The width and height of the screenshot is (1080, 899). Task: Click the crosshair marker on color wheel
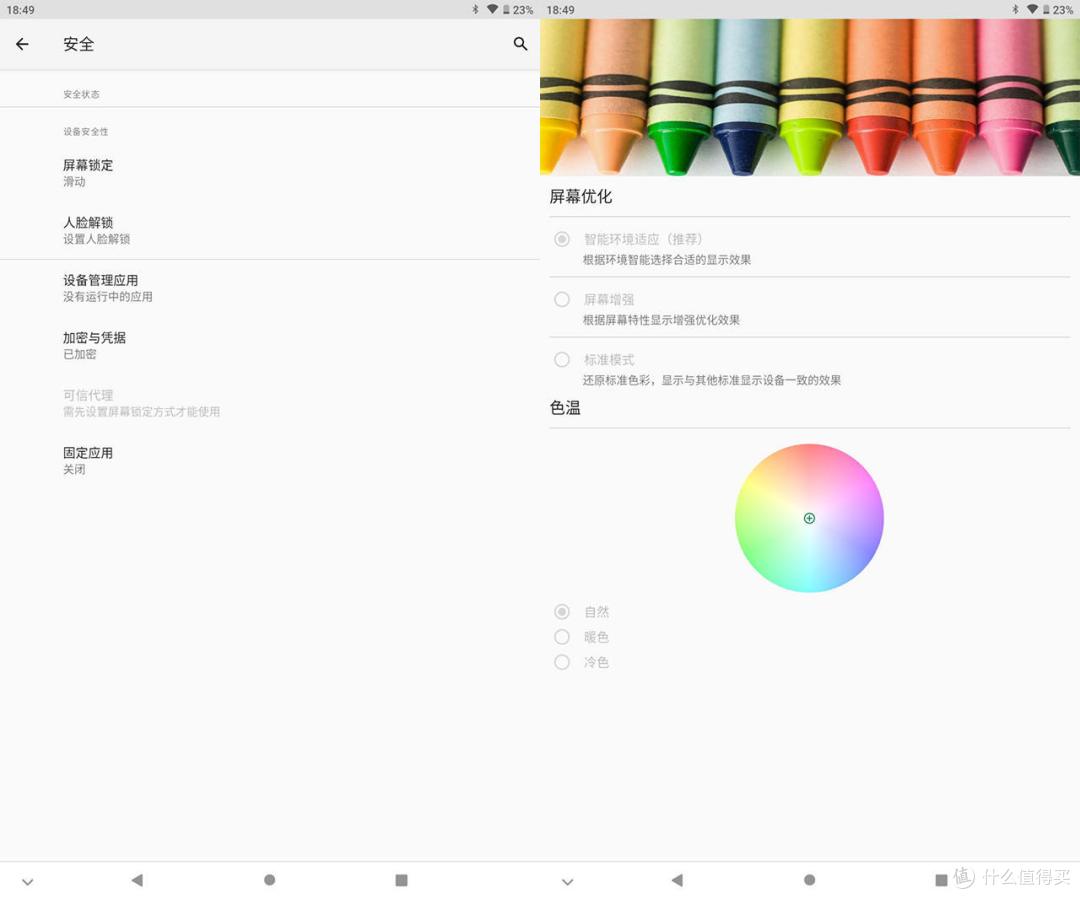(x=809, y=518)
